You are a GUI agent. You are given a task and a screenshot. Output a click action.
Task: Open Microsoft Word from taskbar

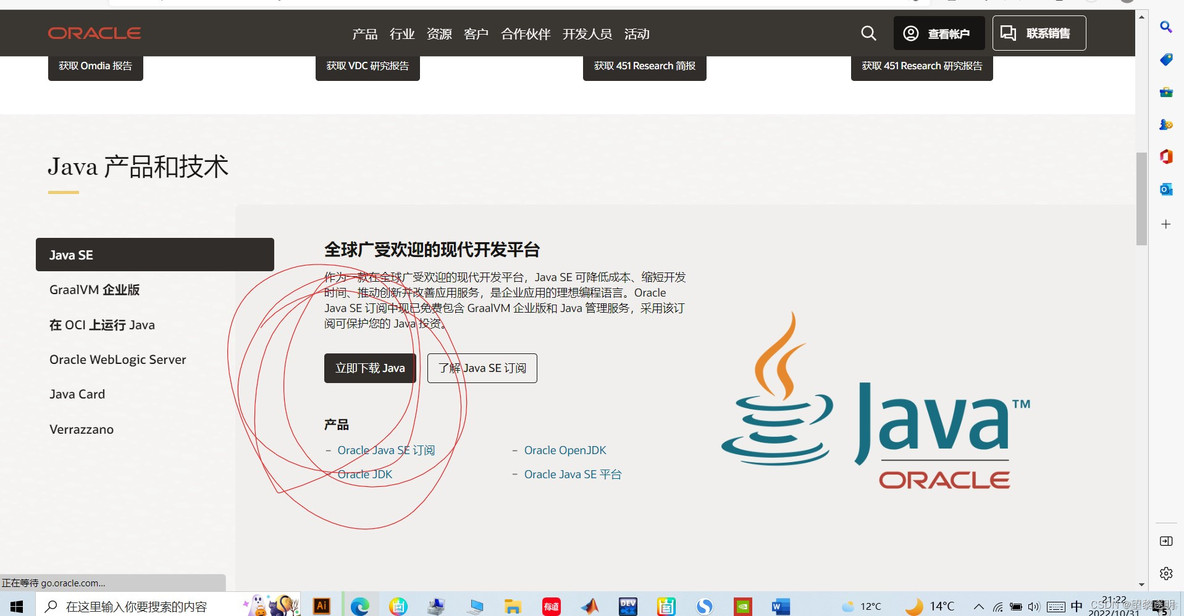click(781, 606)
